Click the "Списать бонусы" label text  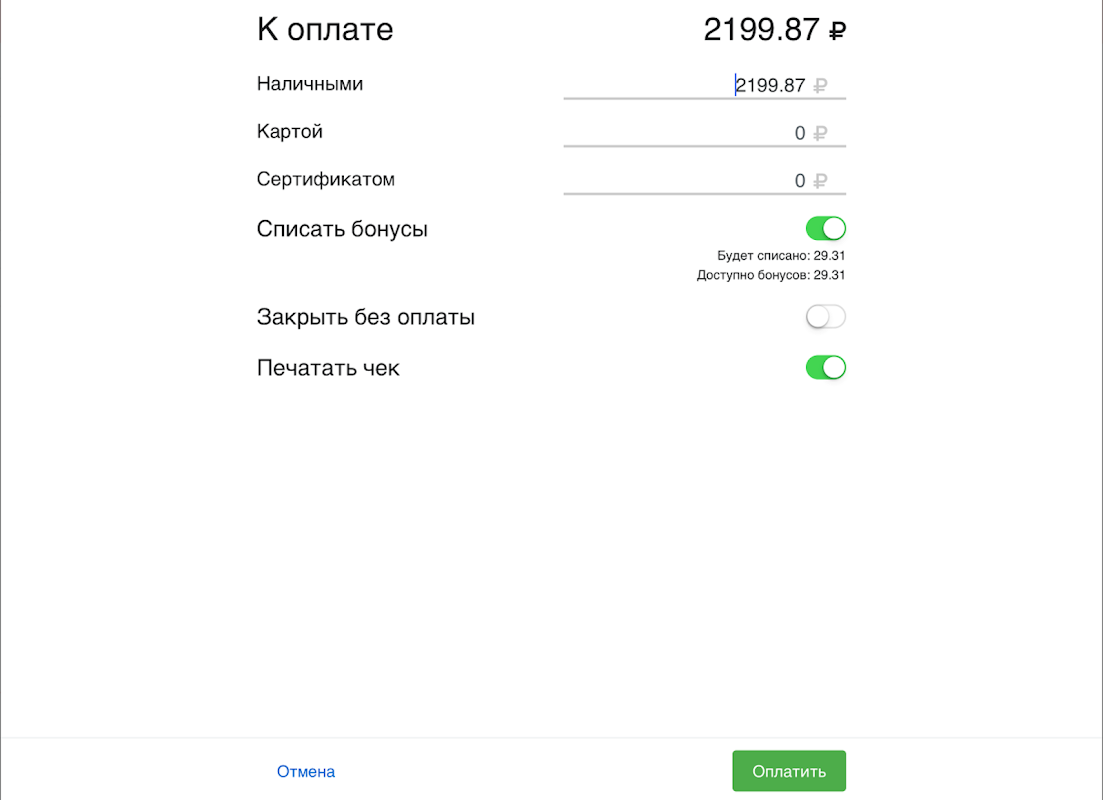(x=342, y=229)
